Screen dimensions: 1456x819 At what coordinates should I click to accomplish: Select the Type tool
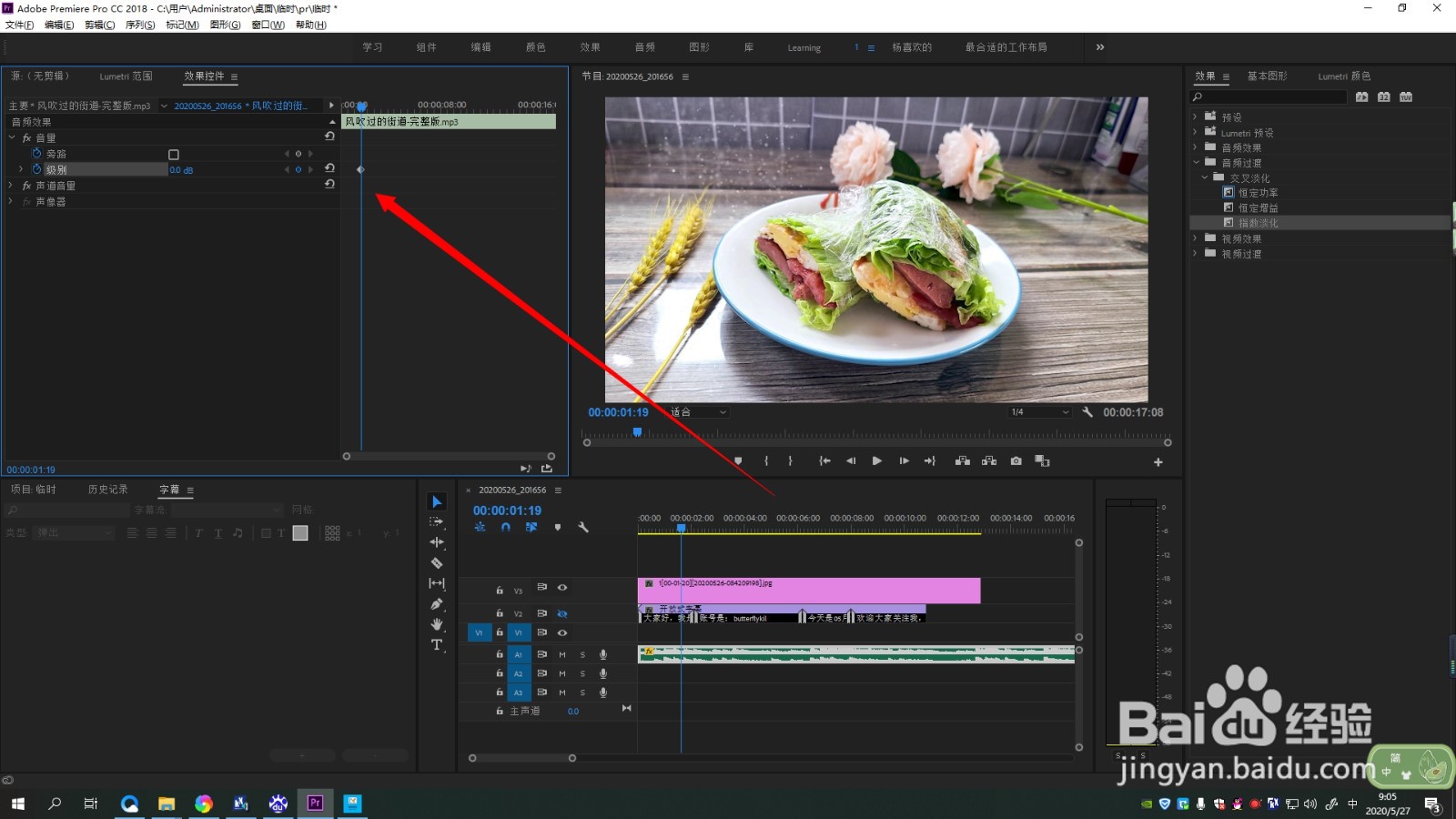437,645
